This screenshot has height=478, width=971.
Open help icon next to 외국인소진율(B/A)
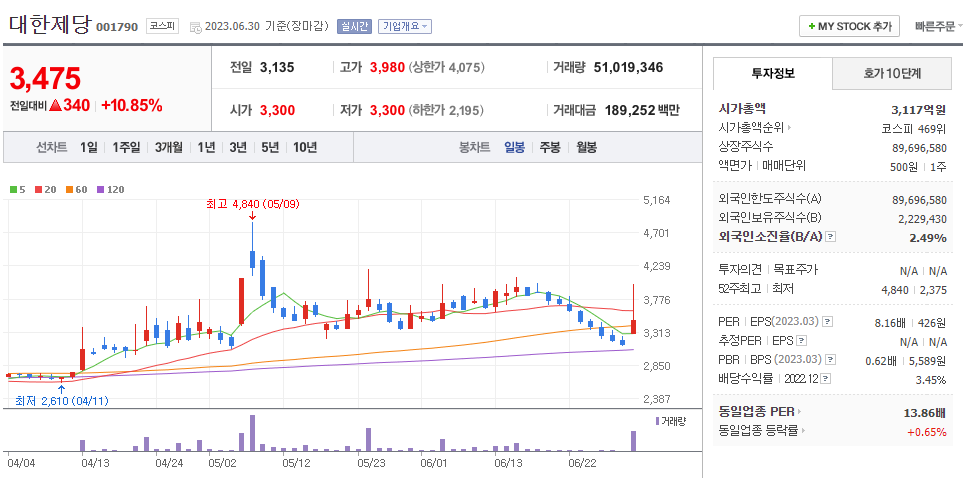(830, 237)
